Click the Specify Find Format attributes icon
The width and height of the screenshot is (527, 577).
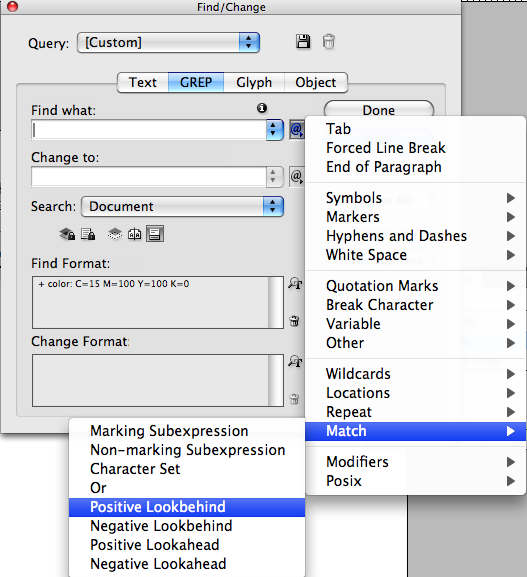tap(295, 284)
